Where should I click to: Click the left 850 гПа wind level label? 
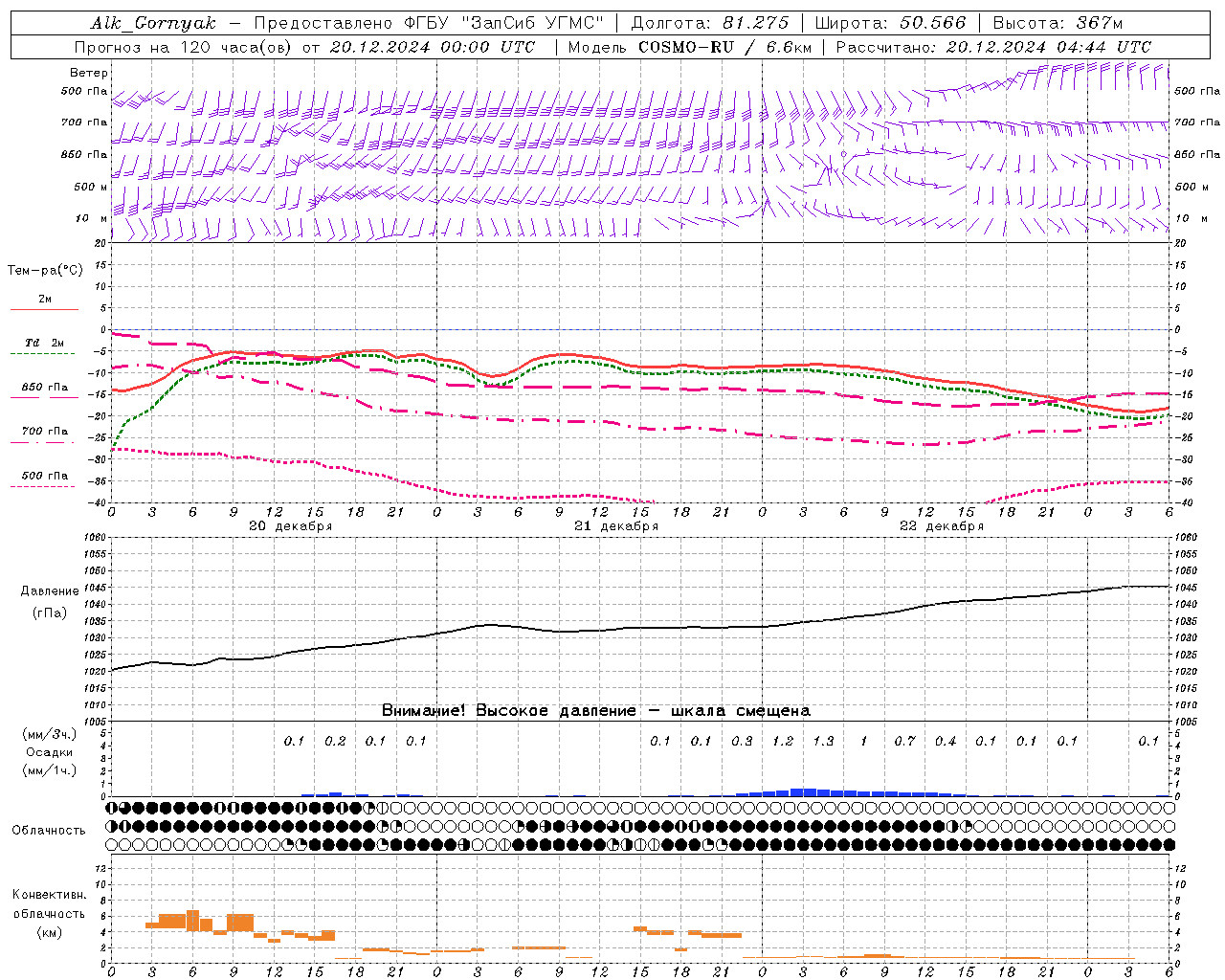[84, 155]
